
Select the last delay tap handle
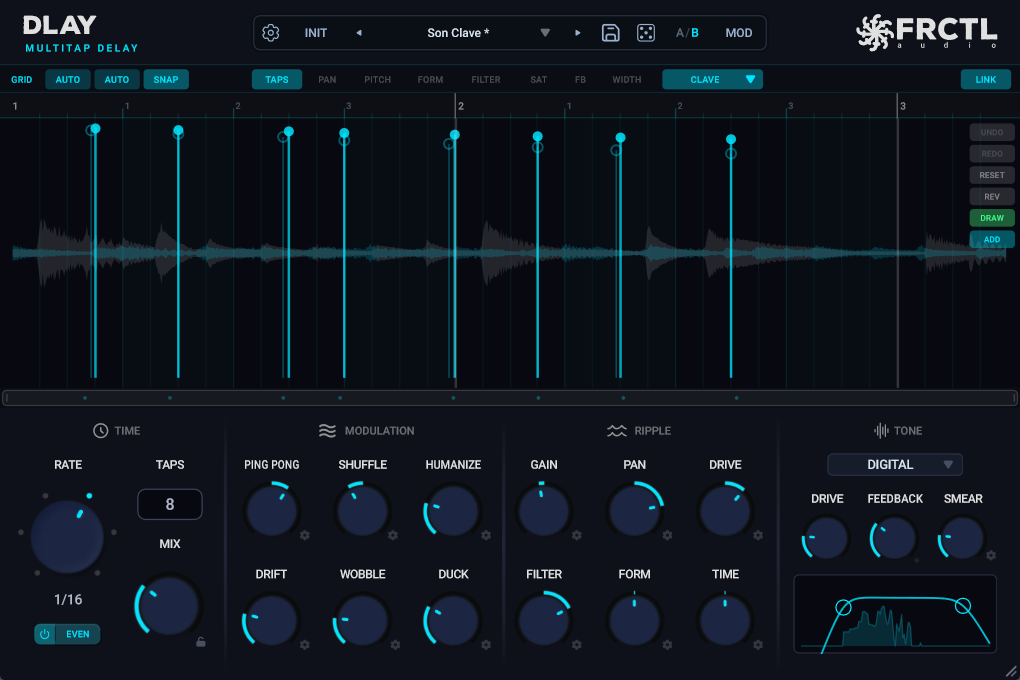coord(731,139)
